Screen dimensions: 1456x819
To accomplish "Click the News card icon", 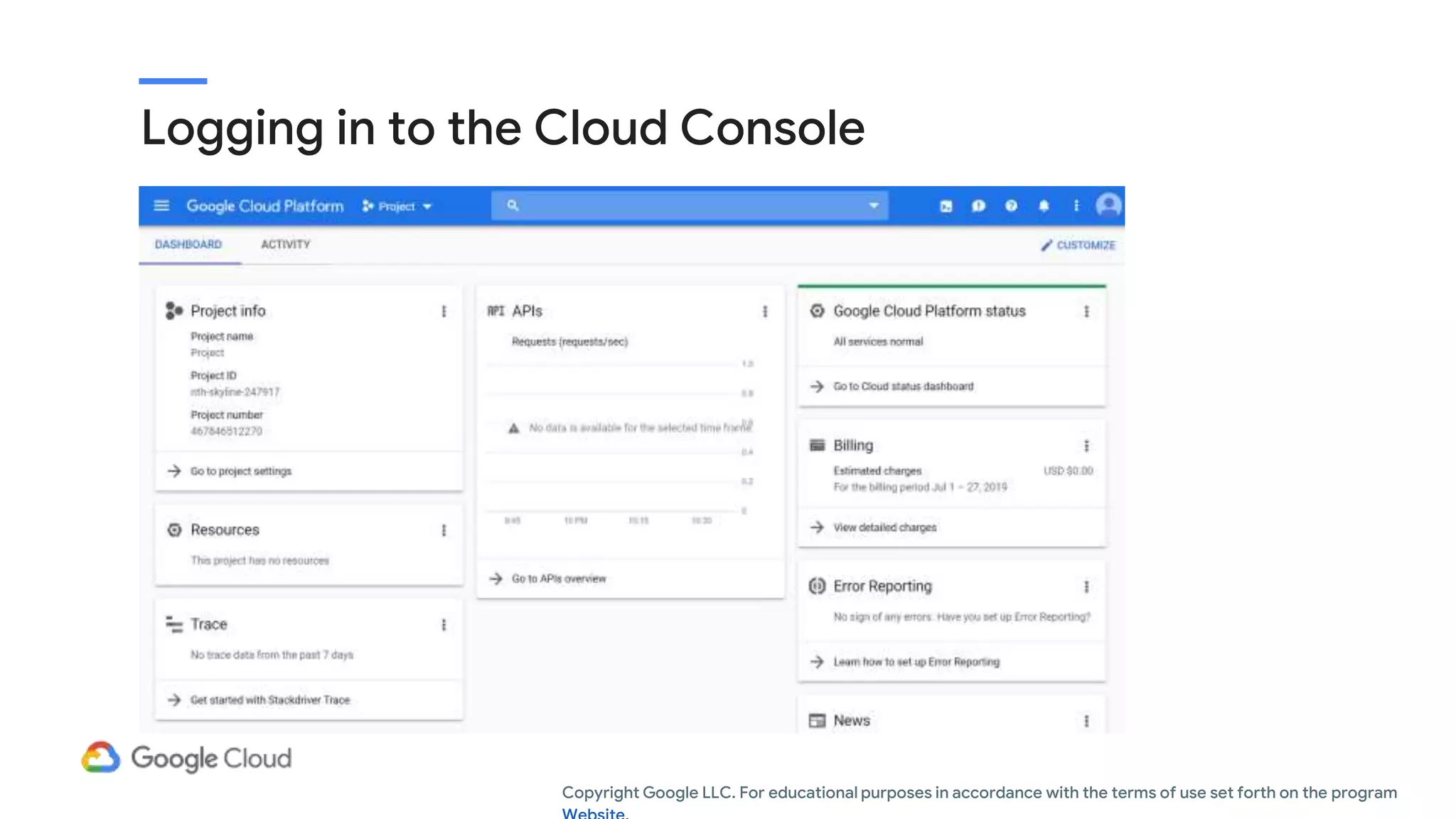I will pyautogui.click(x=817, y=720).
